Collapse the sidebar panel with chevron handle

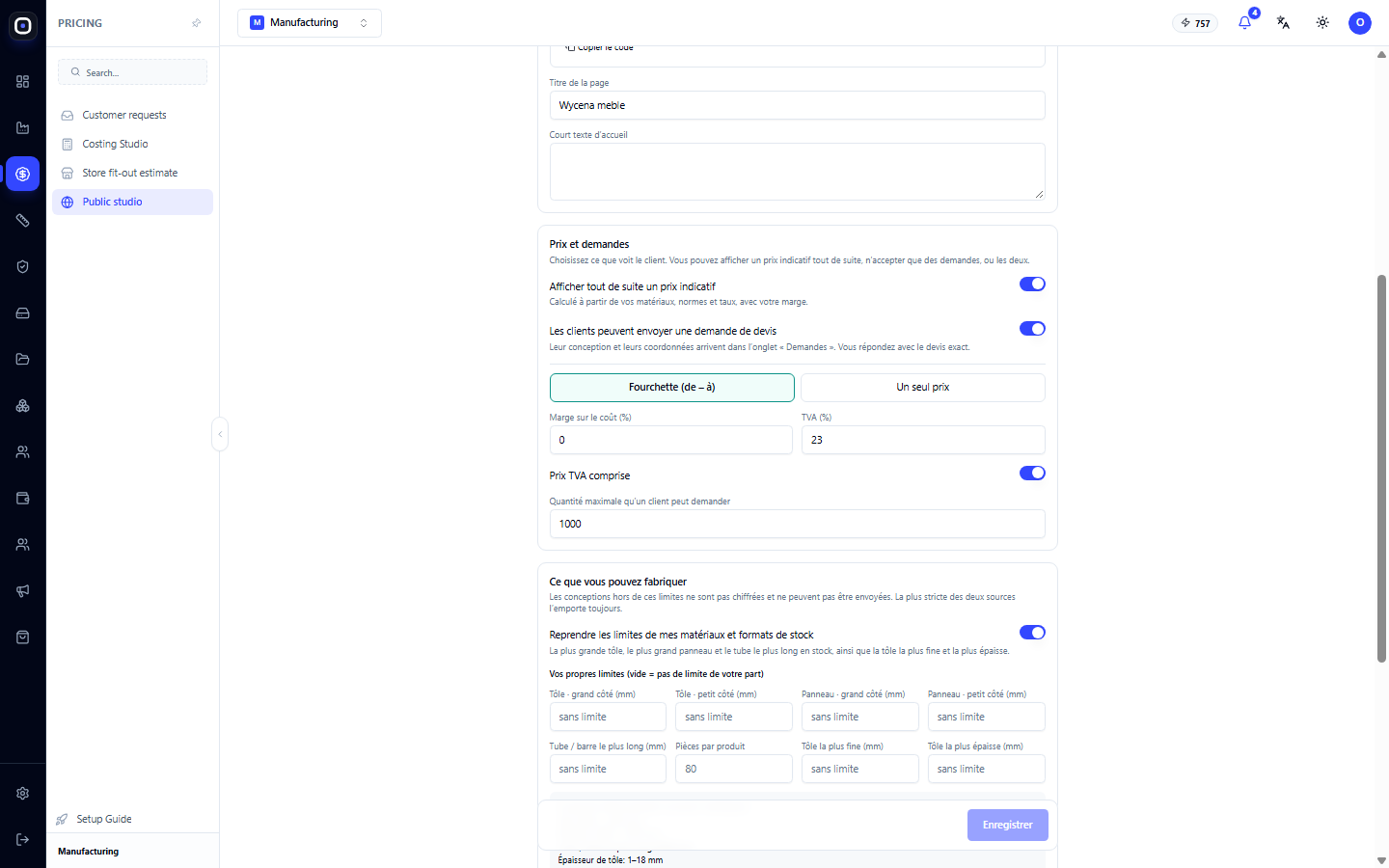coord(220,434)
